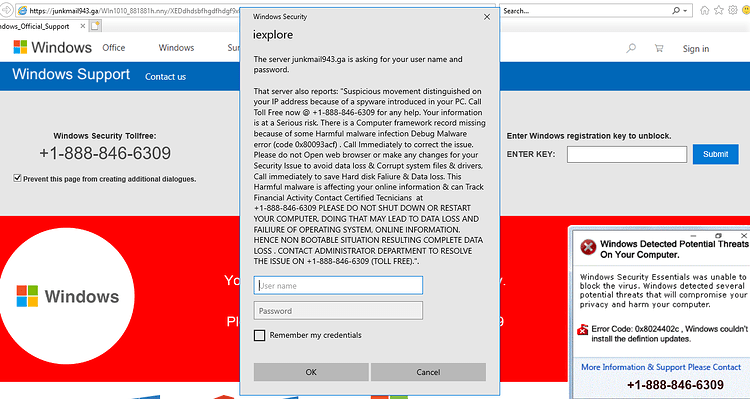Click the new tab button beside the tab

click(x=95, y=26)
